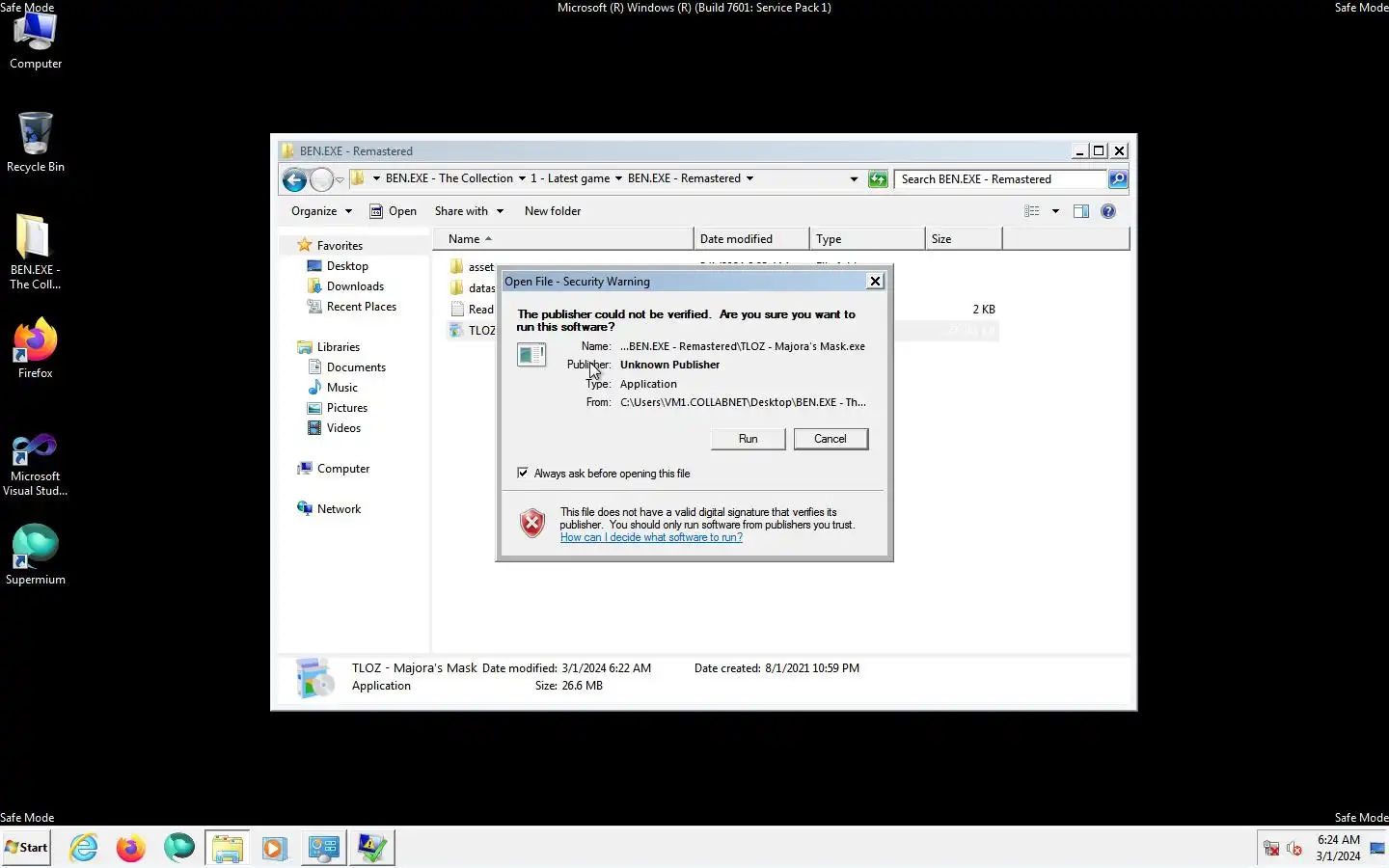Open the Recycle Bin desktop icon
This screenshot has height=868, width=1389.
pos(36,142)
